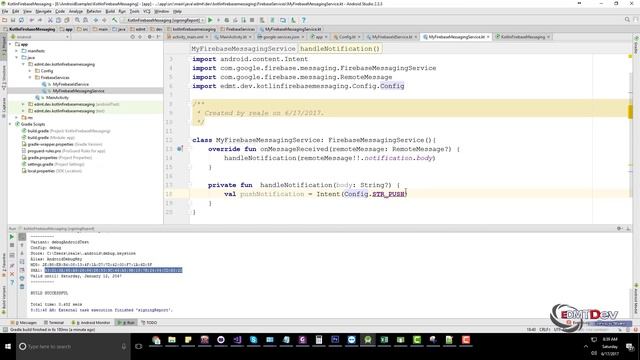
Task: Click the trash Clear All icon in Run panel
Action: [22, 287]
